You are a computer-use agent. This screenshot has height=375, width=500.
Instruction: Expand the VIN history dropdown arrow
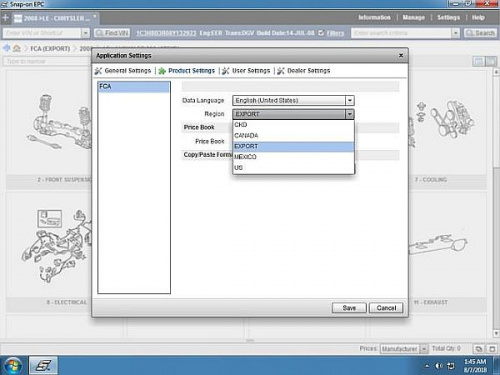tap(86, 33)
